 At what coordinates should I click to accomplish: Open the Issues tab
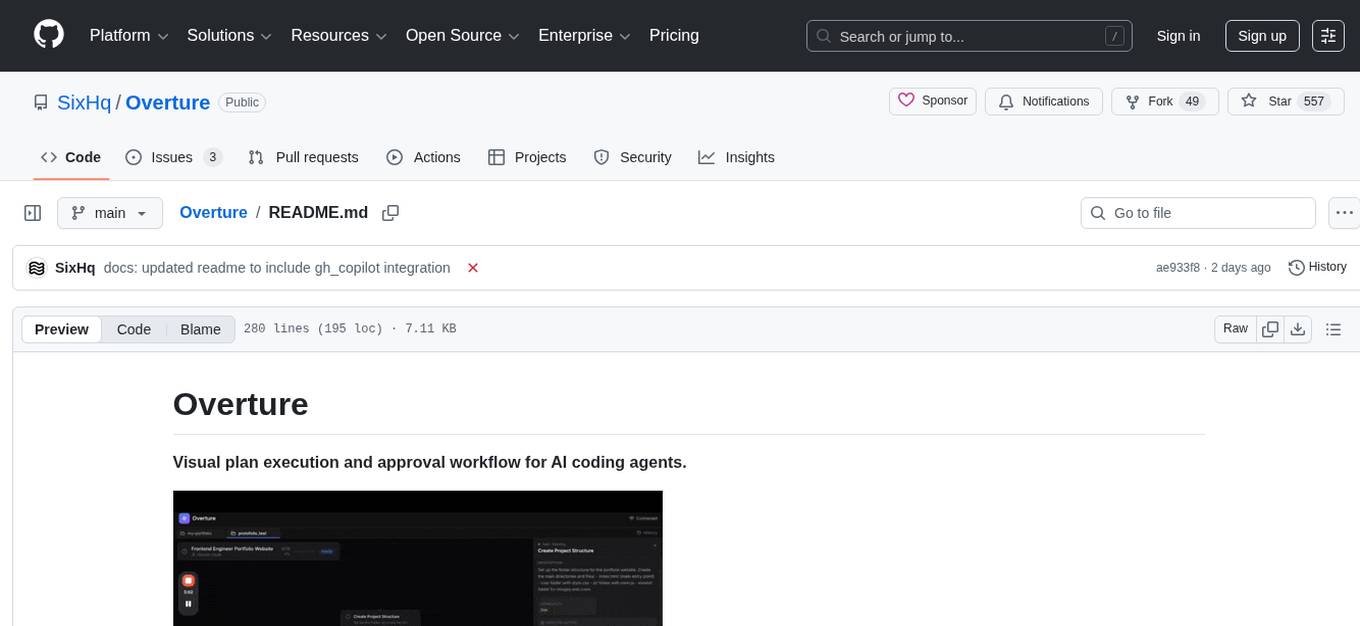[173, 157]
